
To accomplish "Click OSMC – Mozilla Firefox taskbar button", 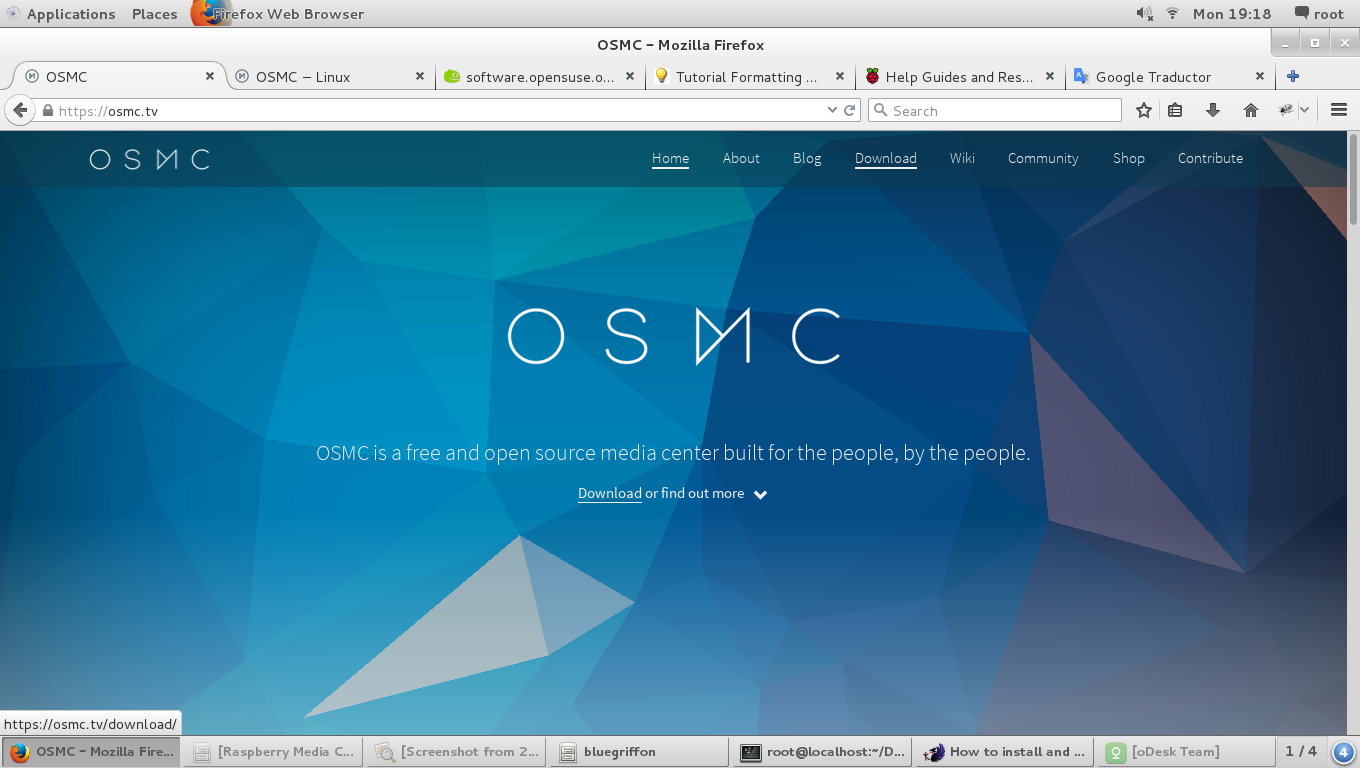I will pyautogui.click(x=91, y=752).
